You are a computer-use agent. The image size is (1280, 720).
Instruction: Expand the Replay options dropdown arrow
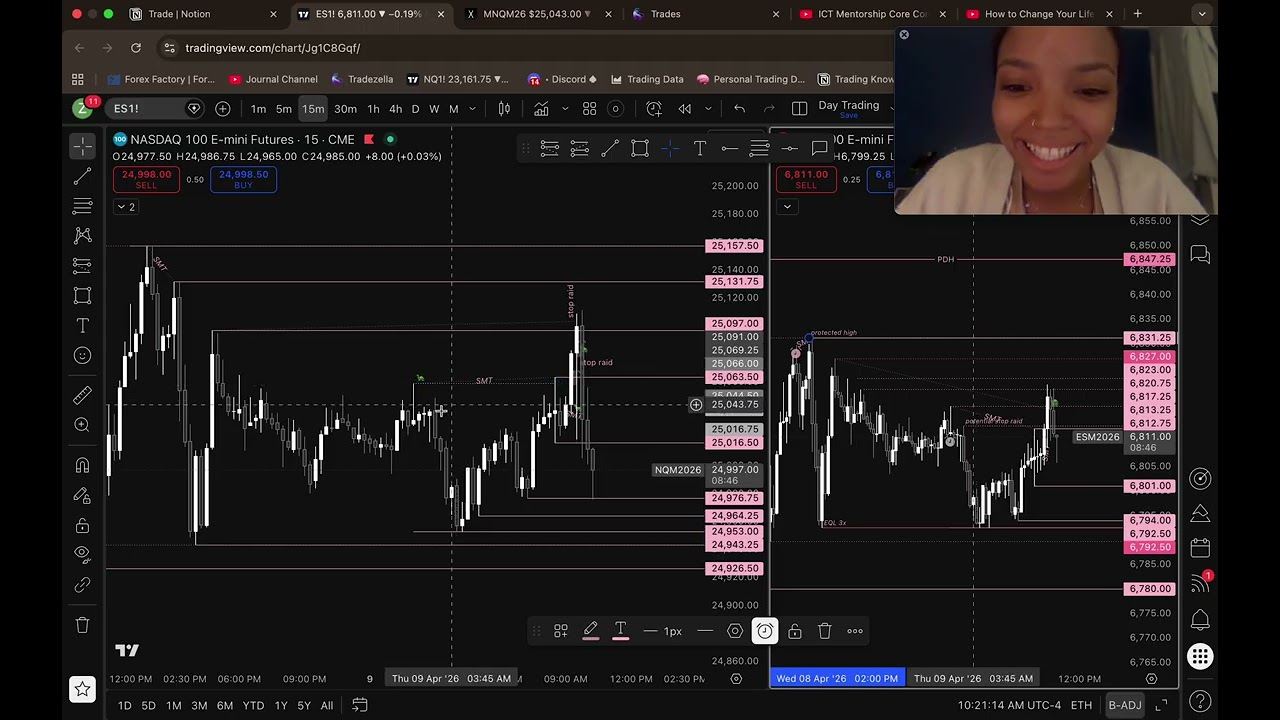click(x=708, y=108)
